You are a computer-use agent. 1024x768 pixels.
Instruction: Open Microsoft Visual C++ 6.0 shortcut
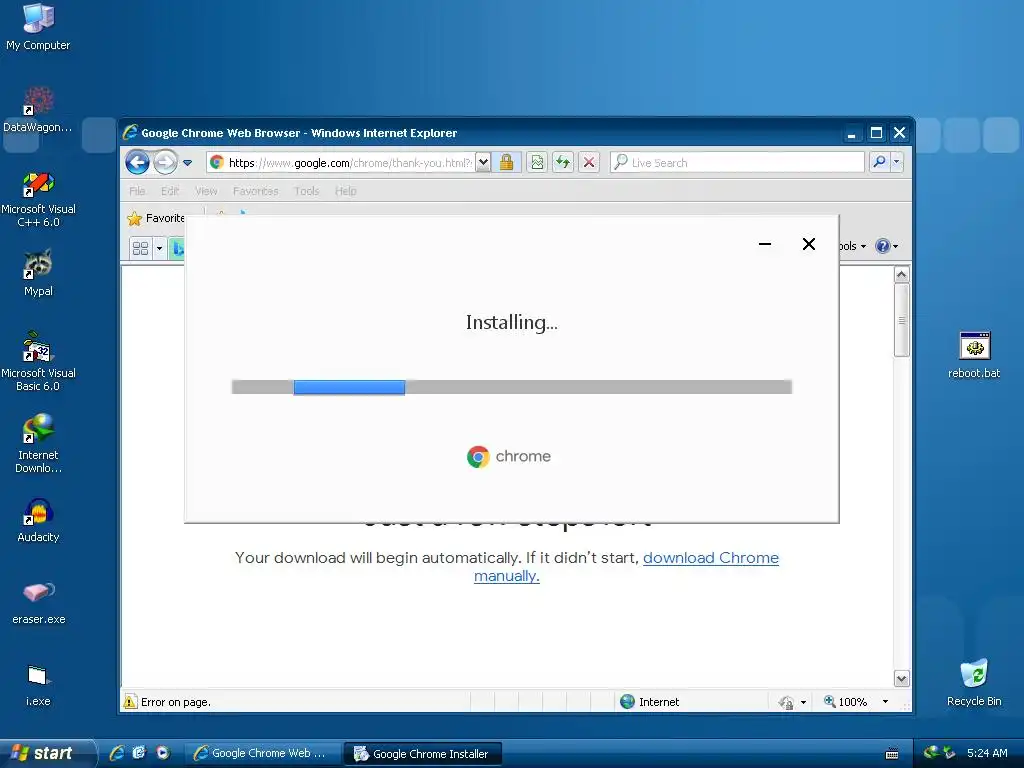pos(38,199)
